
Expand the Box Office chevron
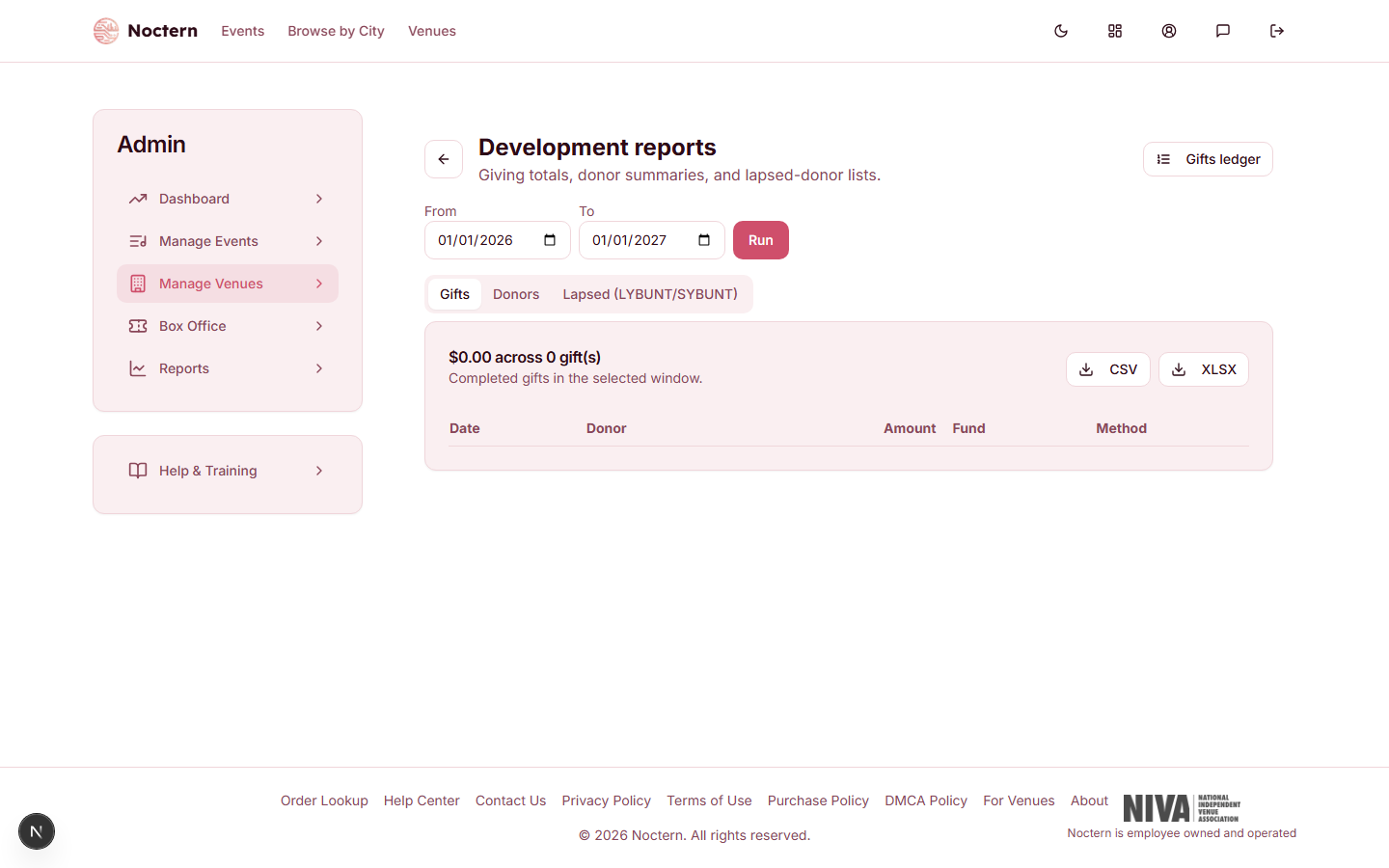coord(319,326)
